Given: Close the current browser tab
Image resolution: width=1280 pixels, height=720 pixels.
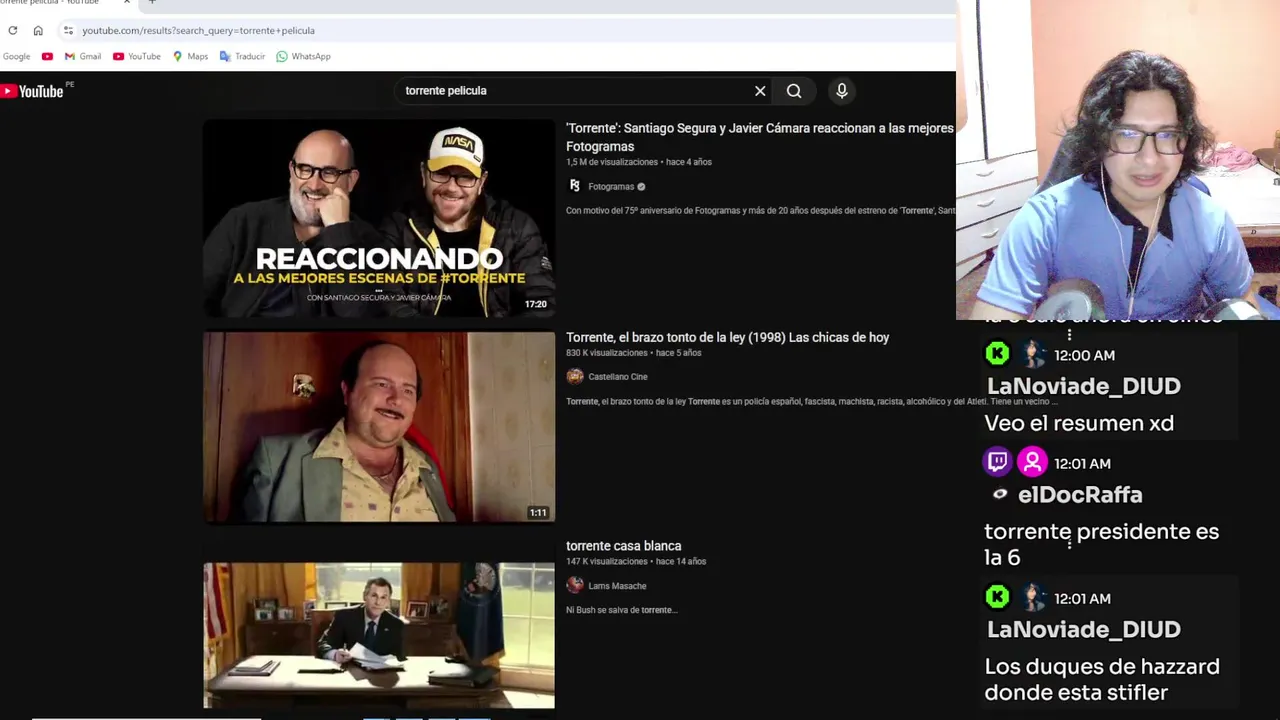Looking at the screenshot, I should point(126,3).
